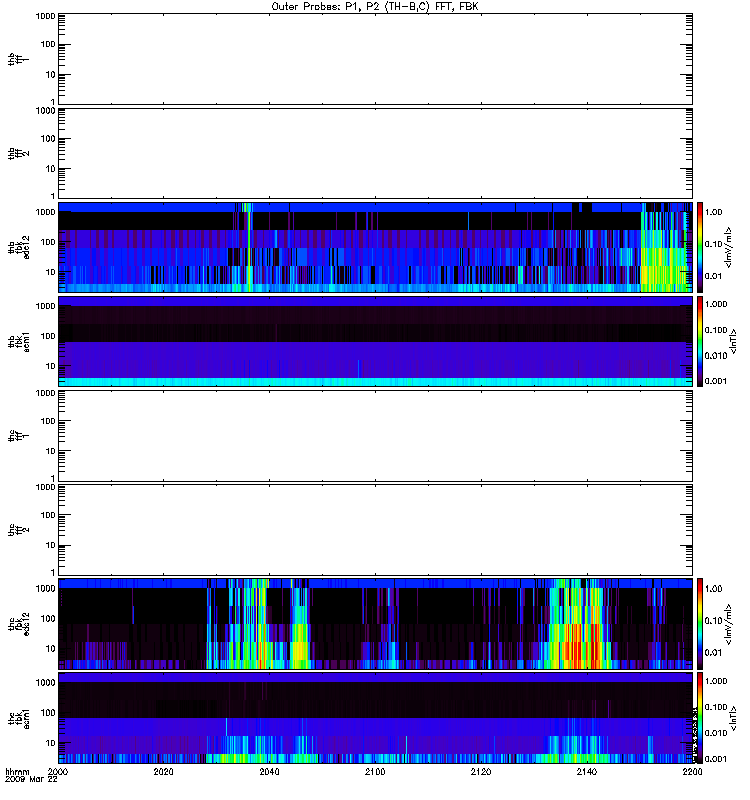750x800 pixels.
Task: Click the 'thc fbk edc12' y-axis label
Action: click(x=19, y=624)
